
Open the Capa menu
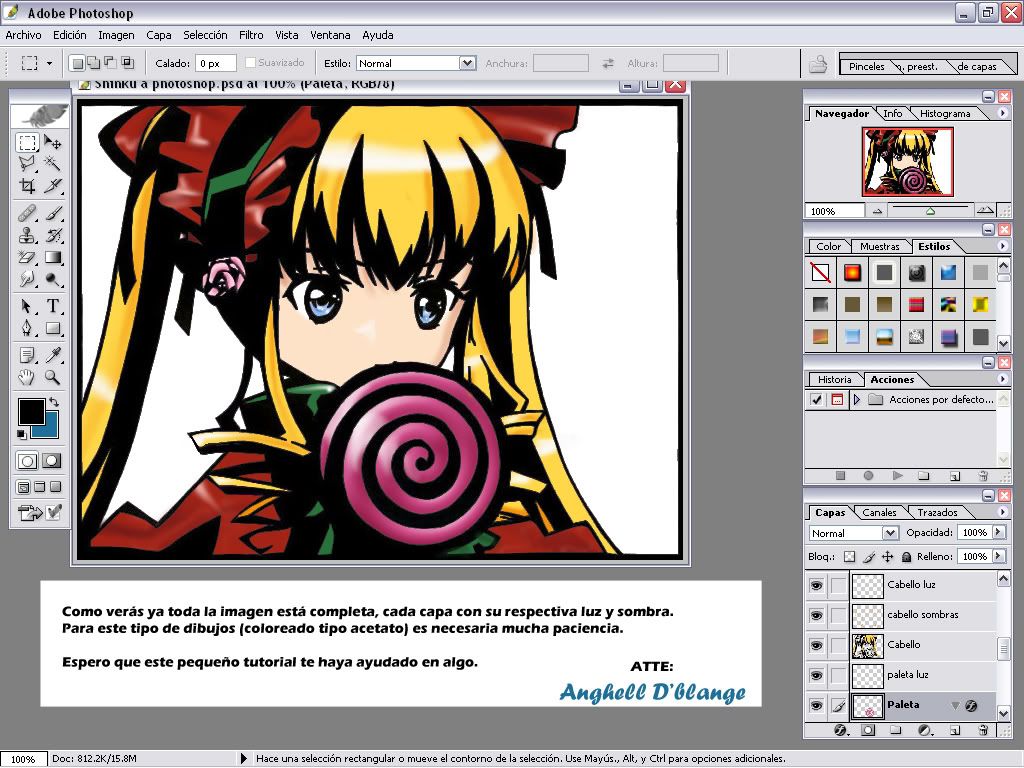(159, 35)
